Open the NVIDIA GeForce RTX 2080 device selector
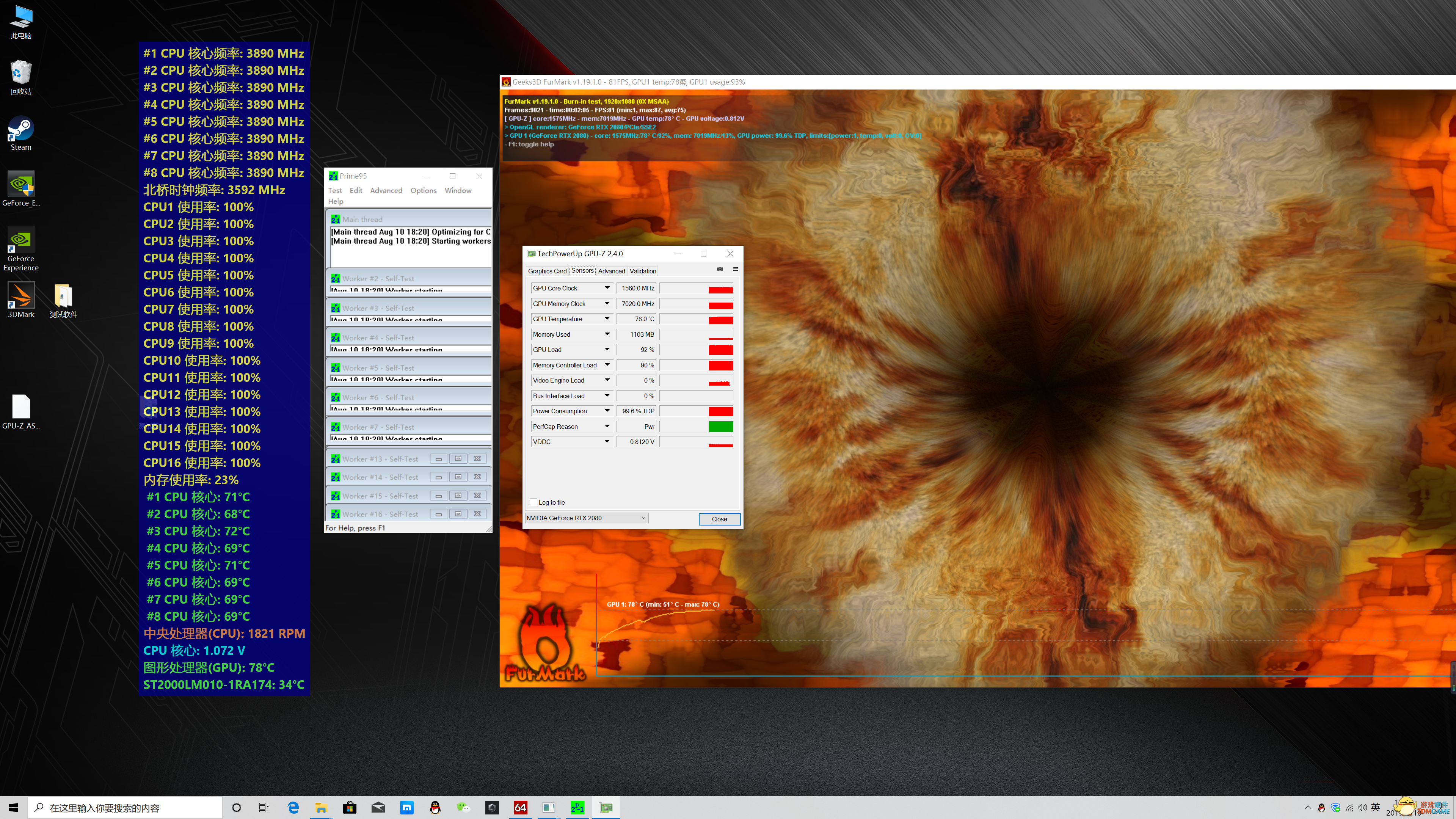The width and height of the screenshot is (1456, 819). point(586,518)
